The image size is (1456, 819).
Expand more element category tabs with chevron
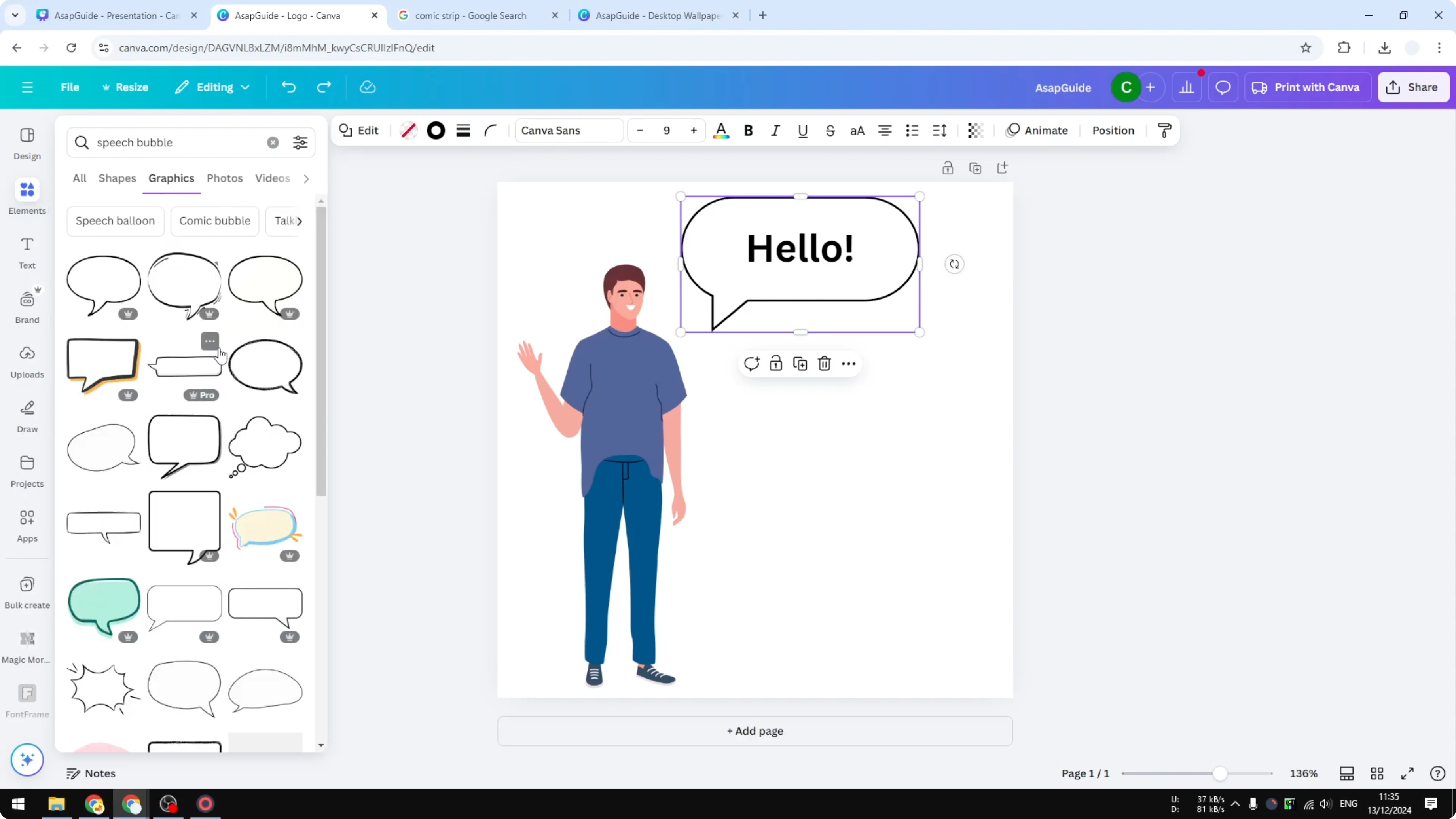[x=306, y=178]
